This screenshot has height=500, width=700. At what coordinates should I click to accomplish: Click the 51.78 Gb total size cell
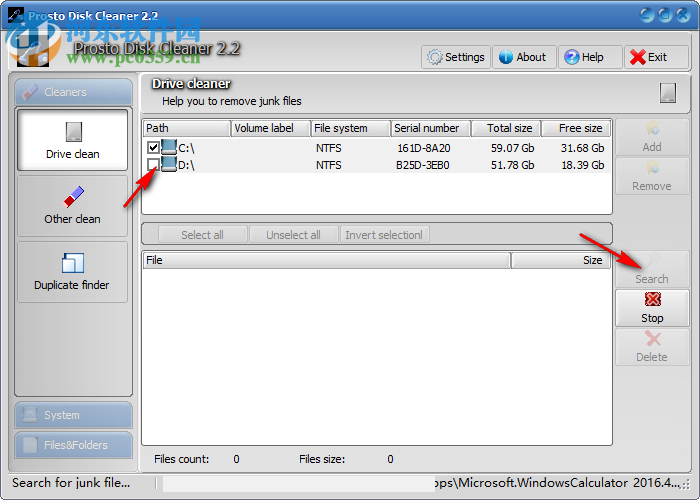[x=512, y=165]
